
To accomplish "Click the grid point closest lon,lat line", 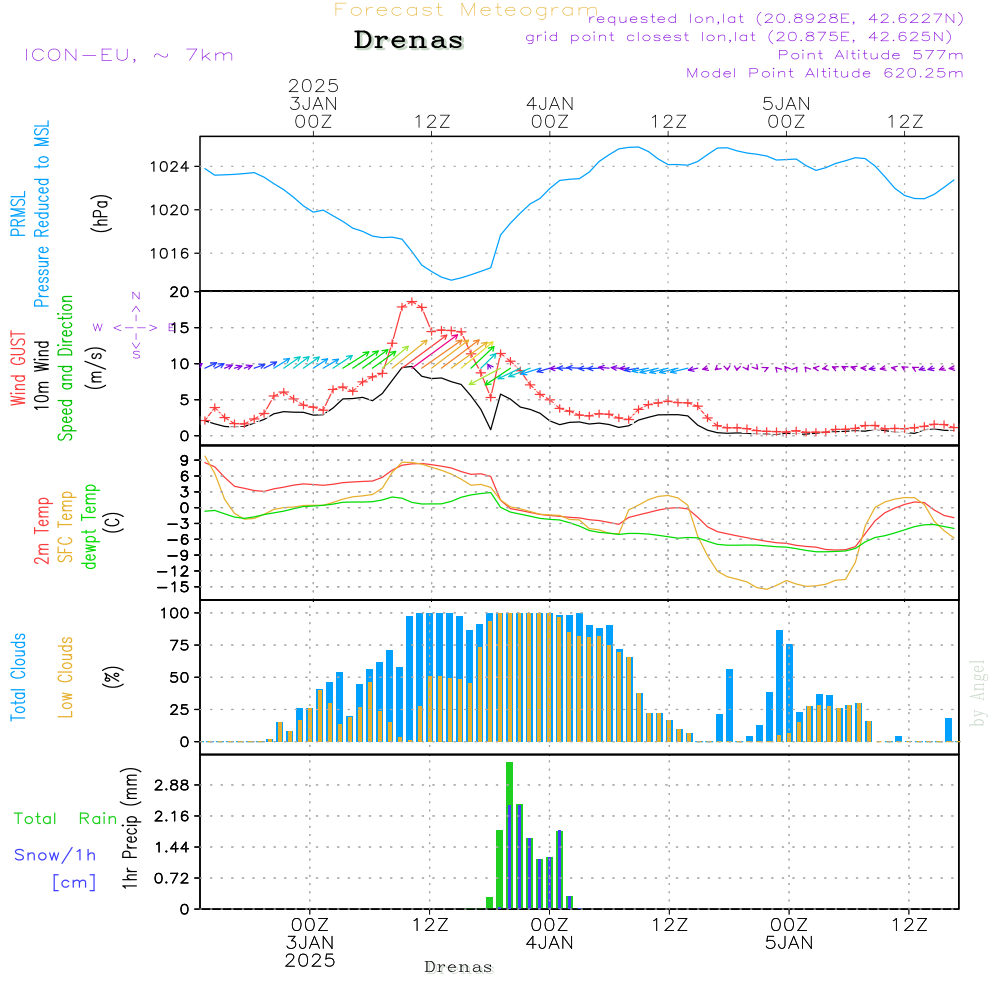I will (739, 36).
